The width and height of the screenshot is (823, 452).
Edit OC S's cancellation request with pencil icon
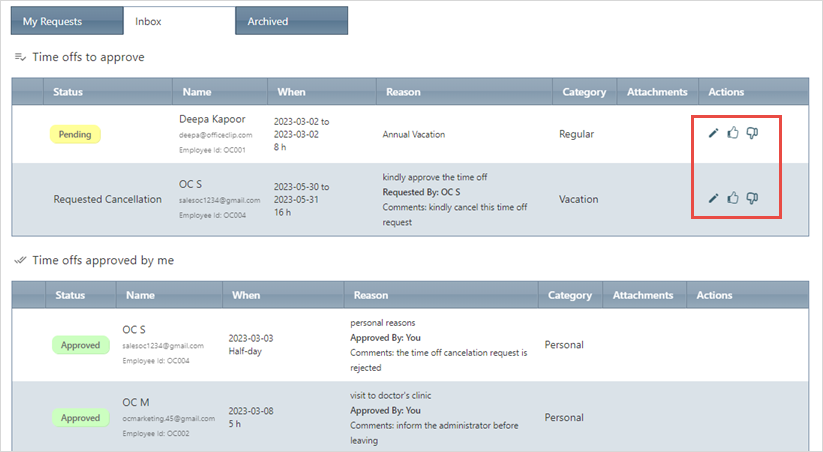(x=713, y=198)
